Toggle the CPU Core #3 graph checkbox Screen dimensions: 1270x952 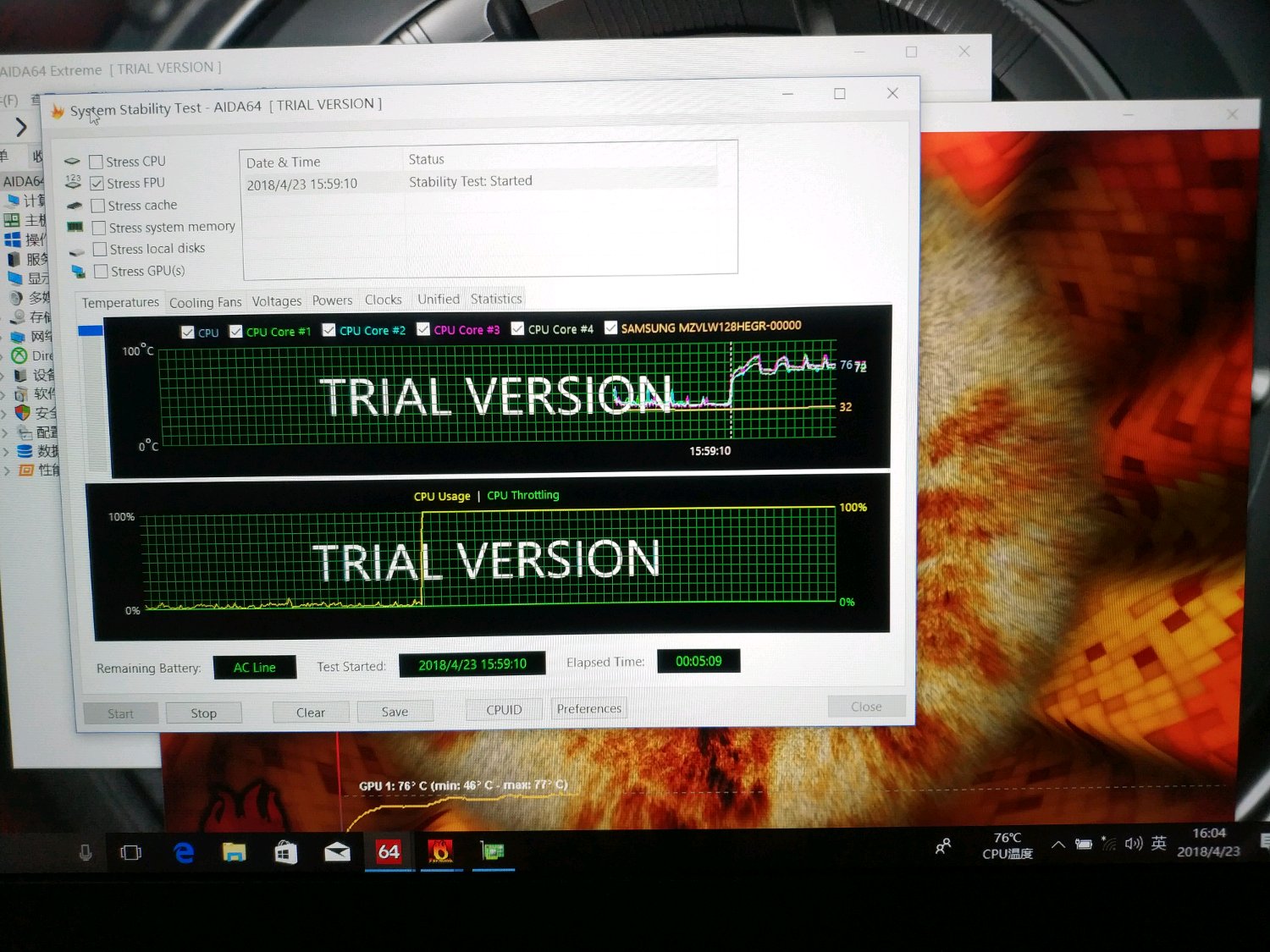423,330
